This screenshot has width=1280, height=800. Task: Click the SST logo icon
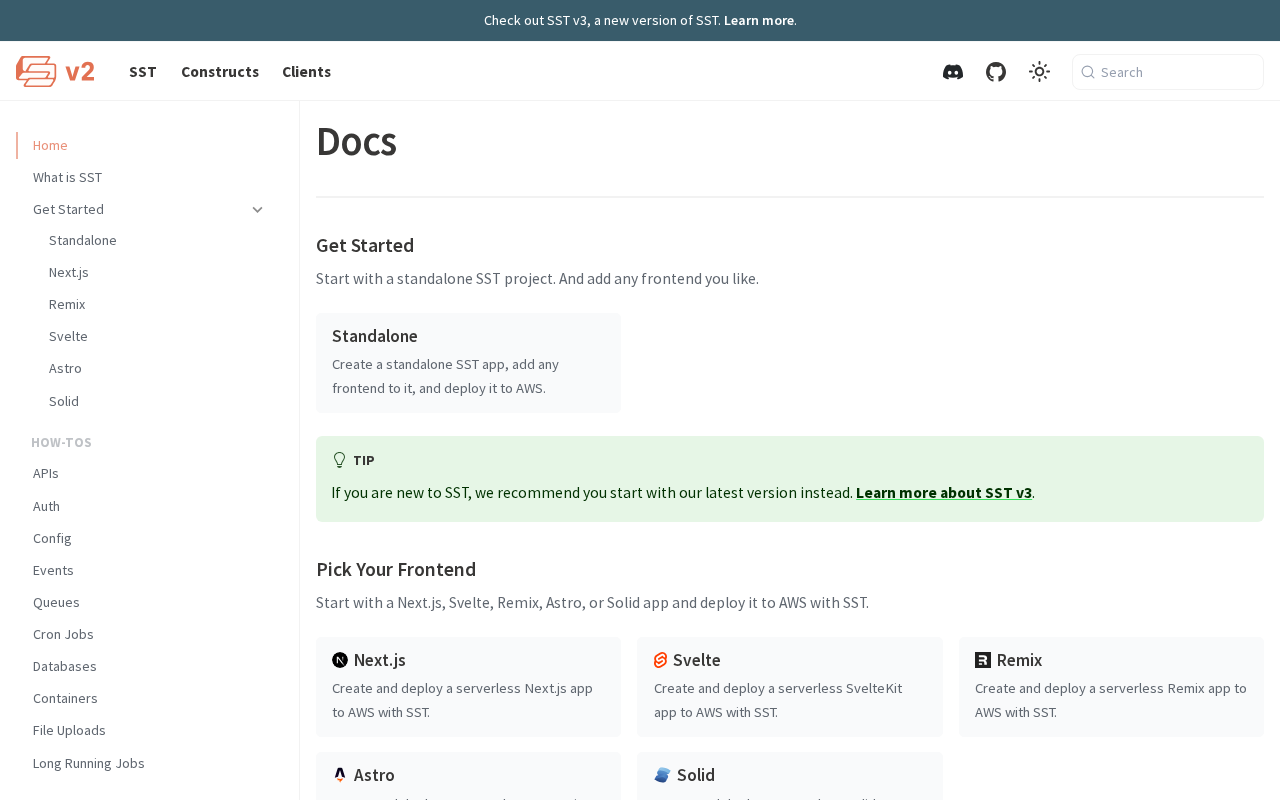pyautogui.click(x=36, y=72)
